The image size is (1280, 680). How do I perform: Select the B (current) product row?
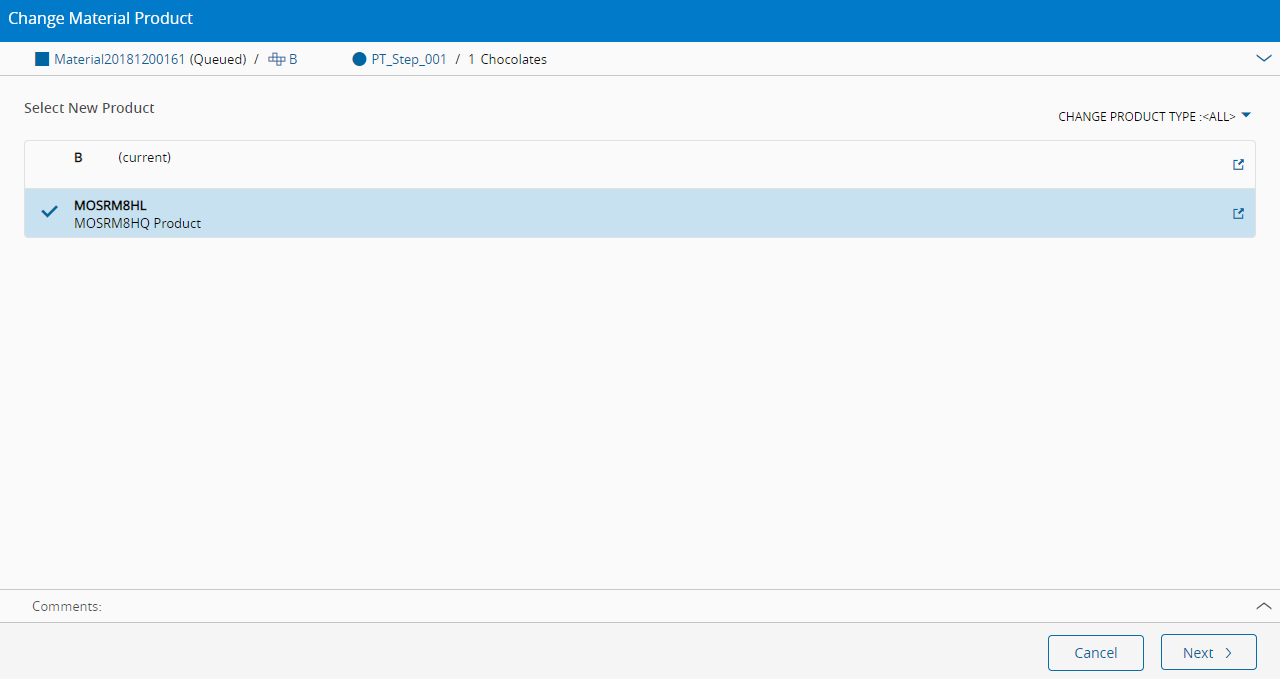pos(640,165)
